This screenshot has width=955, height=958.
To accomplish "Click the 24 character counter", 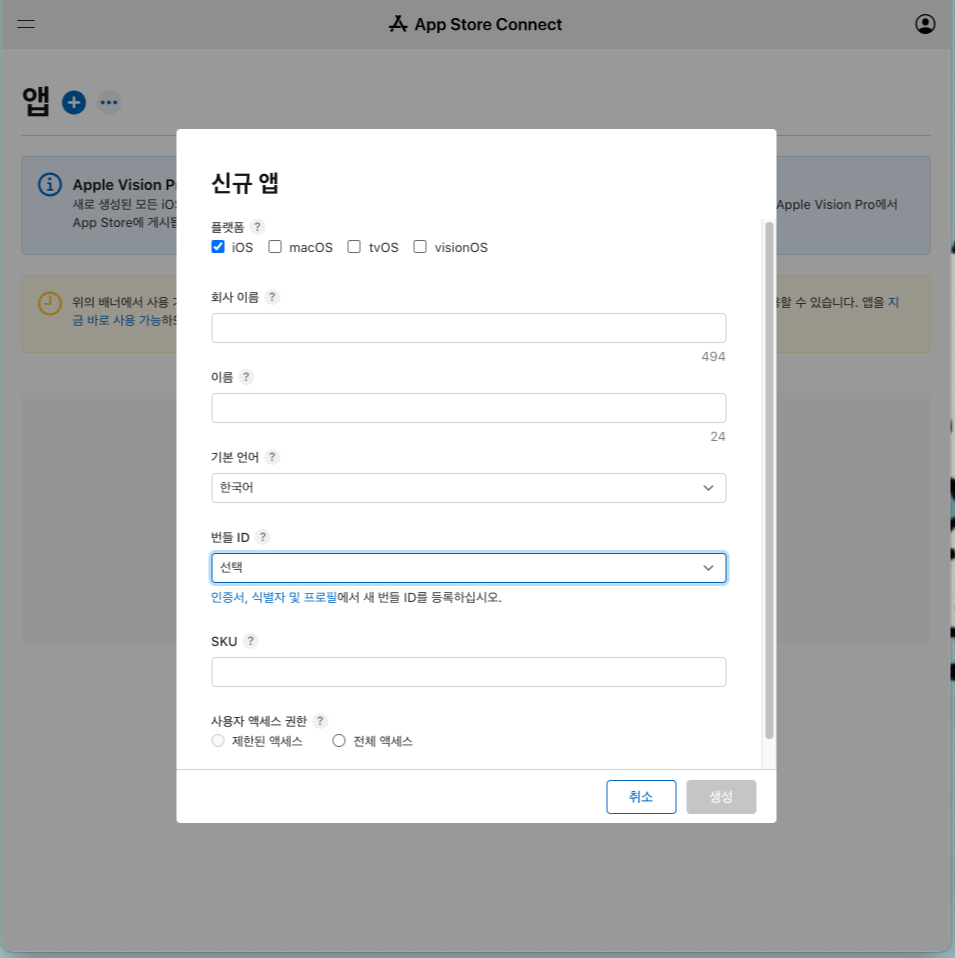I will [718, 436].
